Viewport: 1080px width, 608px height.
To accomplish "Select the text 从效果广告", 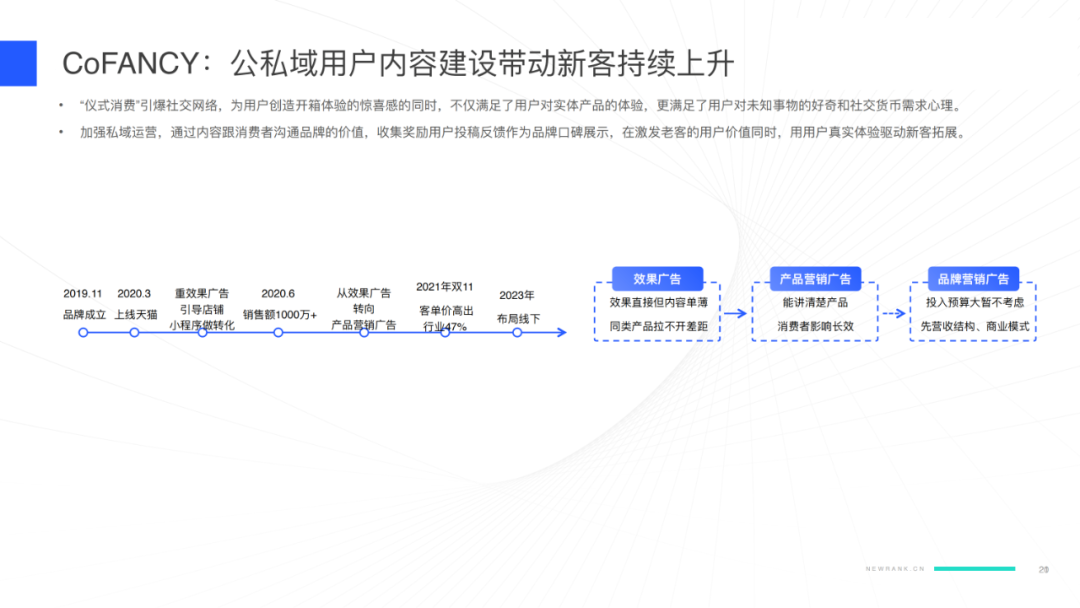I will pyautogui.click(x=364, y=293).
